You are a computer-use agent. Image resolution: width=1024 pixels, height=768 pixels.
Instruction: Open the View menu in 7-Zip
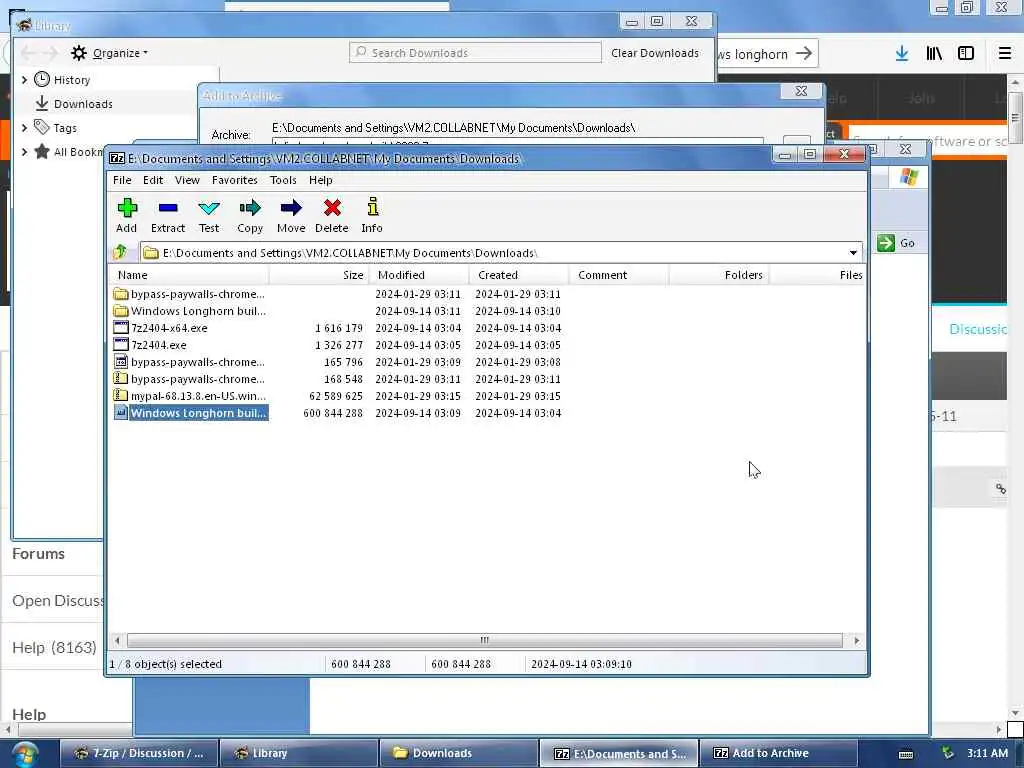pyautogui.click(x=187, y=180)
